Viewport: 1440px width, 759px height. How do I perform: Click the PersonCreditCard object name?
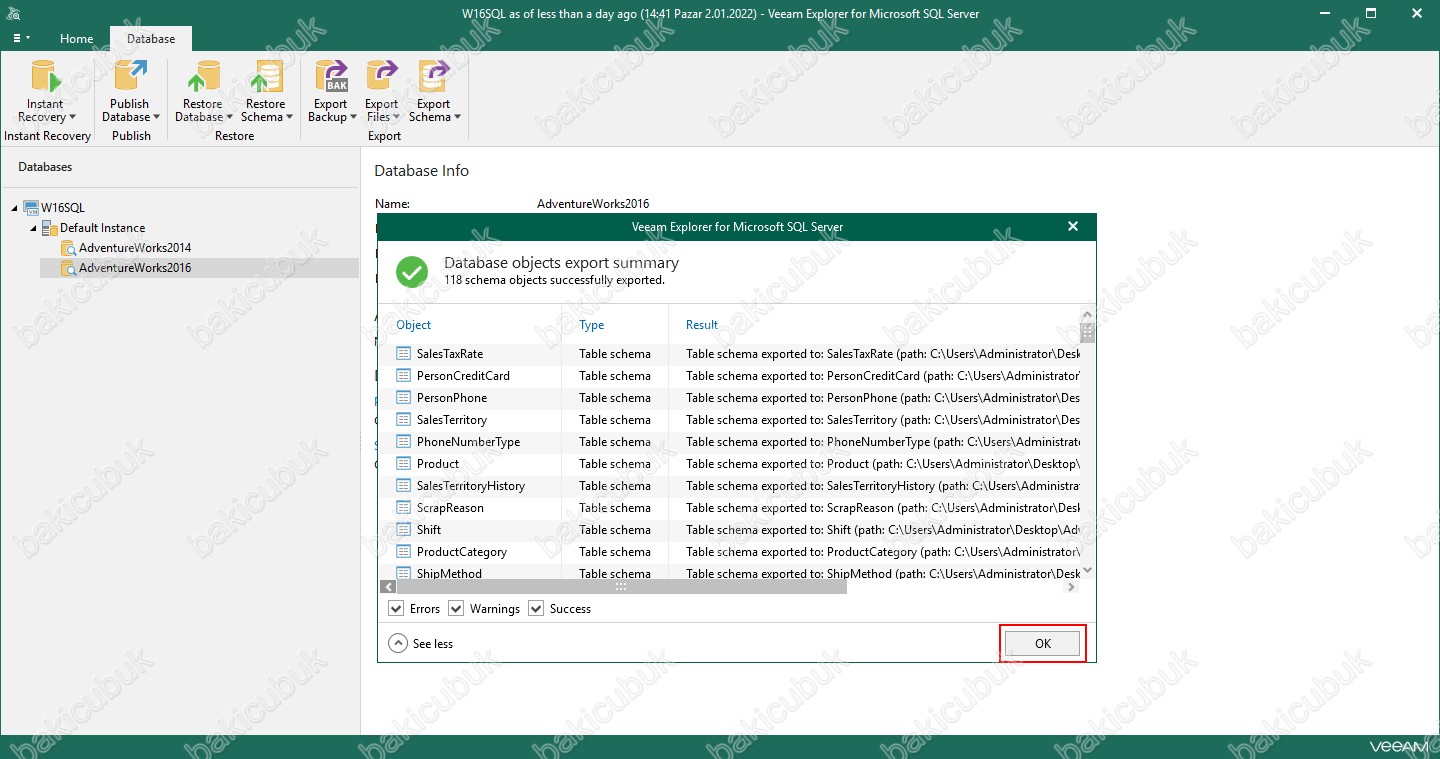coord(463,376)
